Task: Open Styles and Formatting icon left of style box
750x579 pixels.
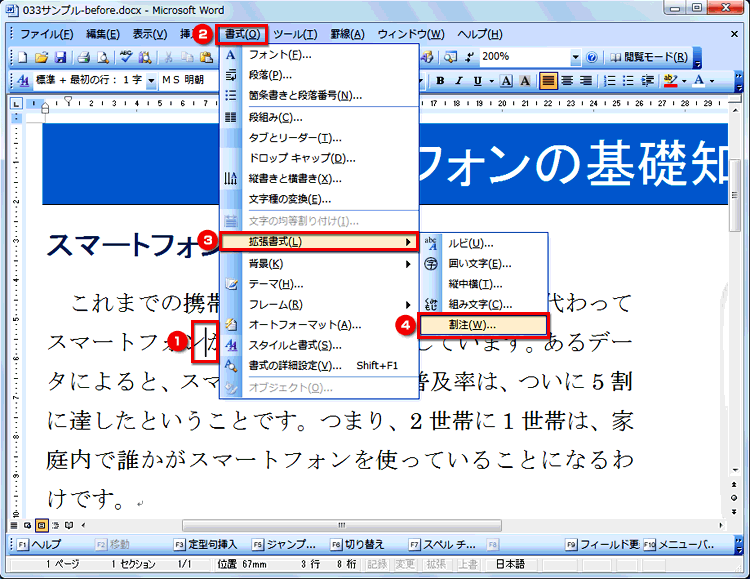Action: click(x=22, y=80)
